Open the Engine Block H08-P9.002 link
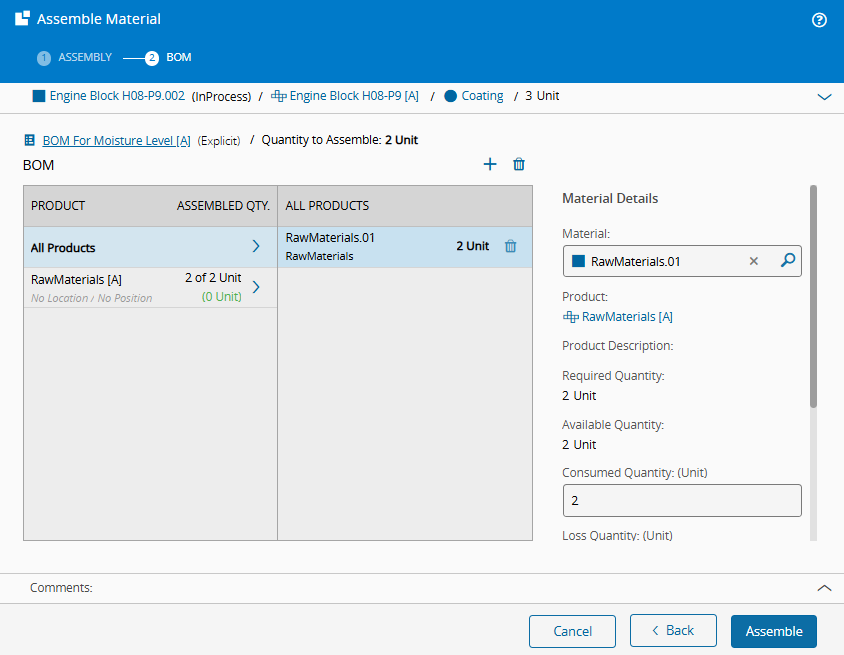The image size is (844, 655). pyautogui.click(x=116, y=97)
